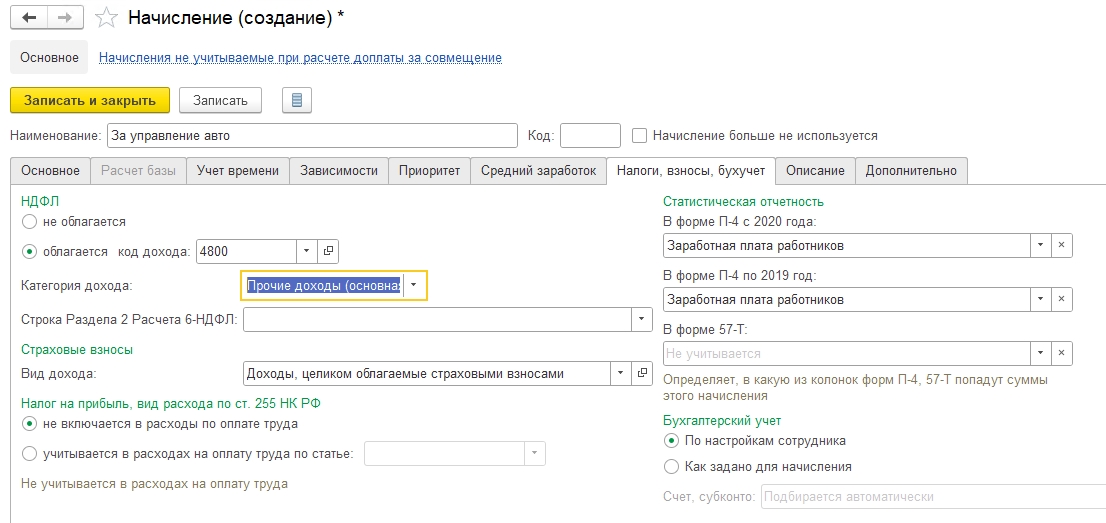
Task: Clear the P-4 through 2019 field
Action: click(x=1061, y=299)
